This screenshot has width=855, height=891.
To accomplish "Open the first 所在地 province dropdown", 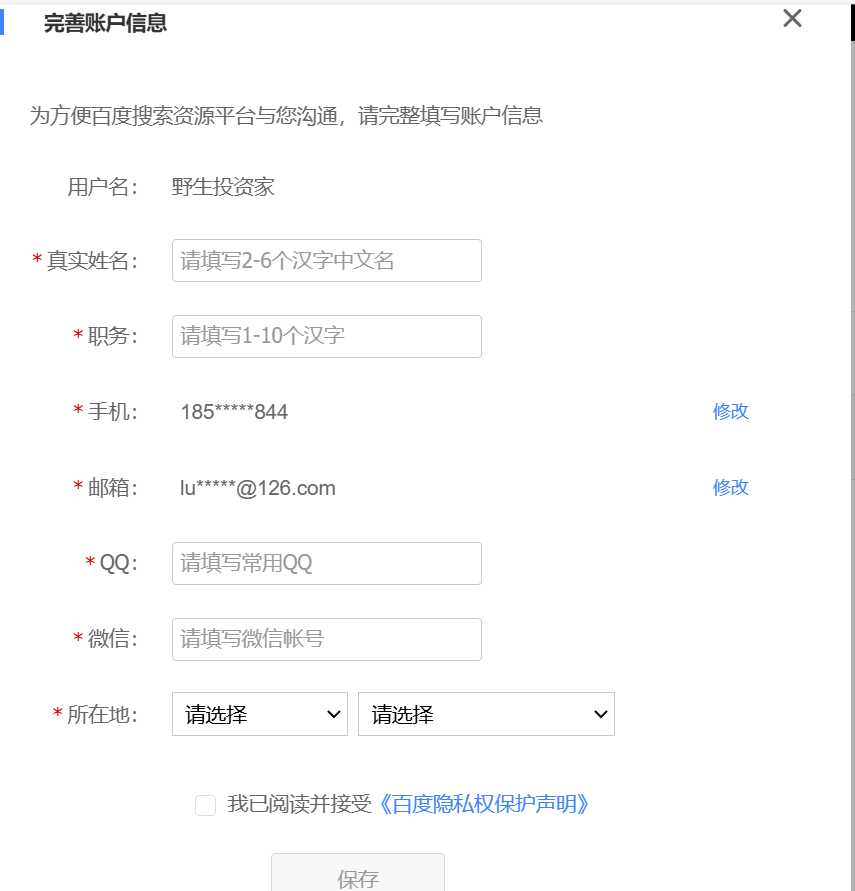I will (259, 715).
